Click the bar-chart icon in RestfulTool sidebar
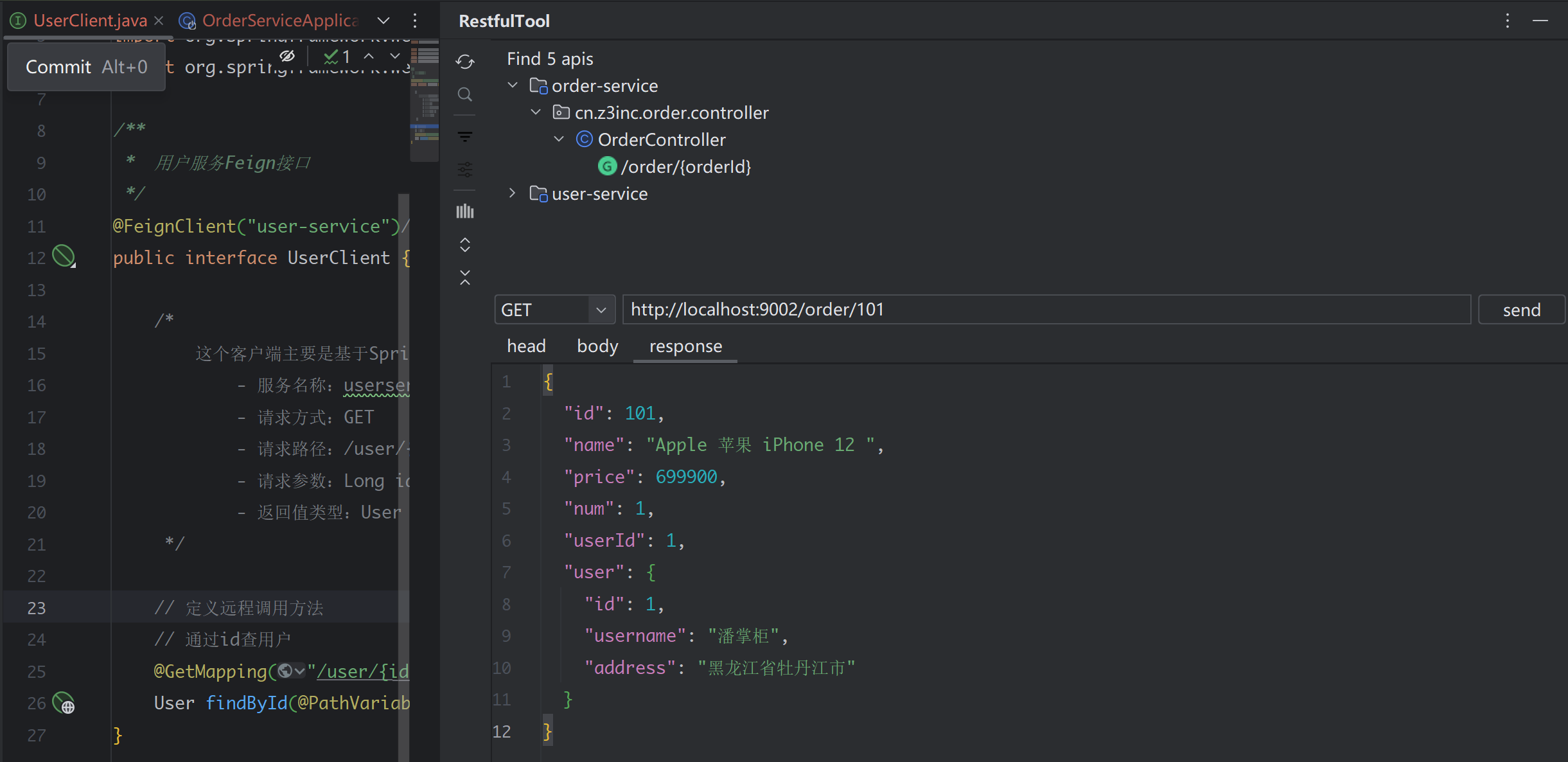 click(465, 211)
